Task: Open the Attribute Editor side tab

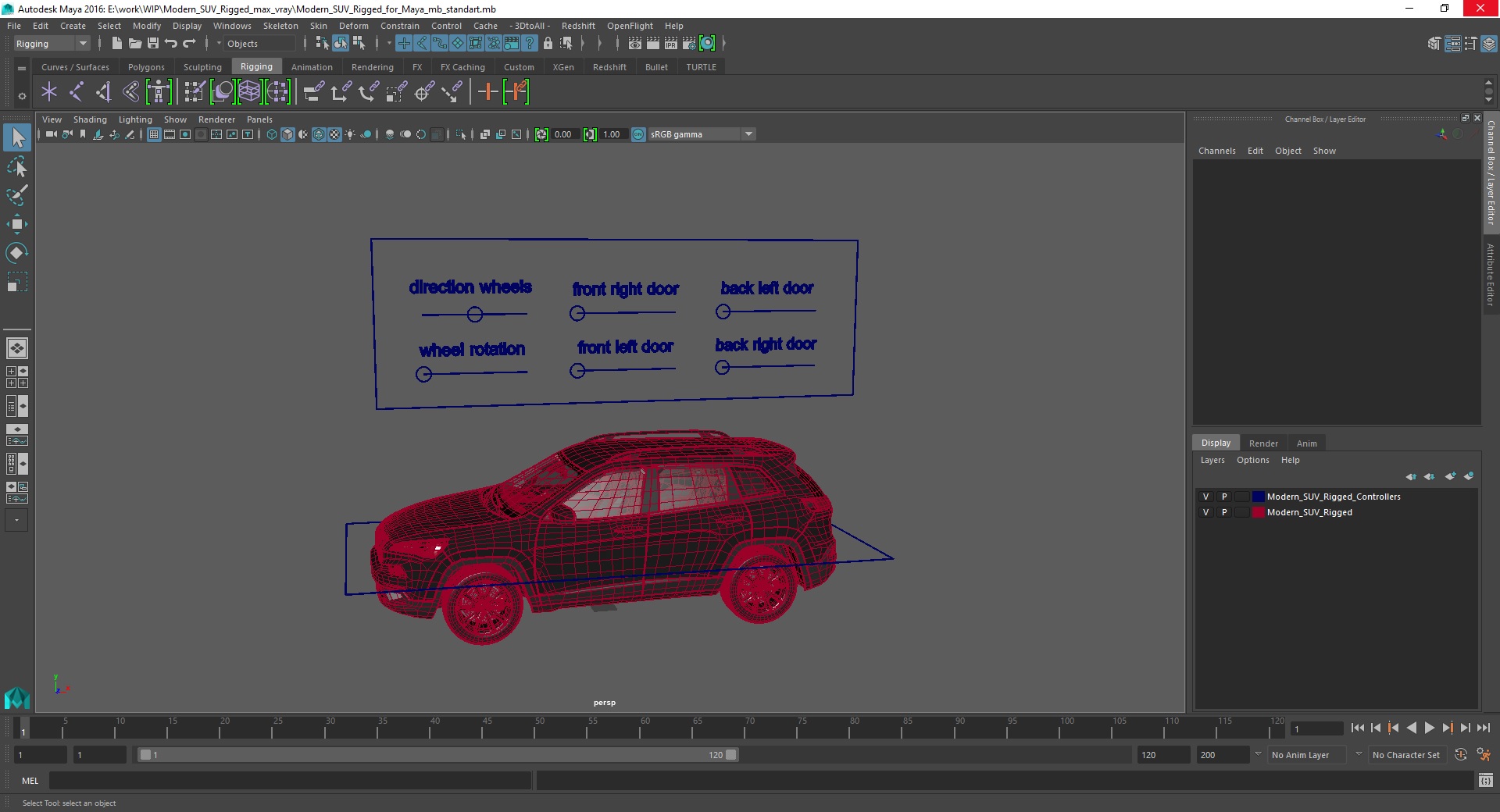Action: coord(1491,273)
